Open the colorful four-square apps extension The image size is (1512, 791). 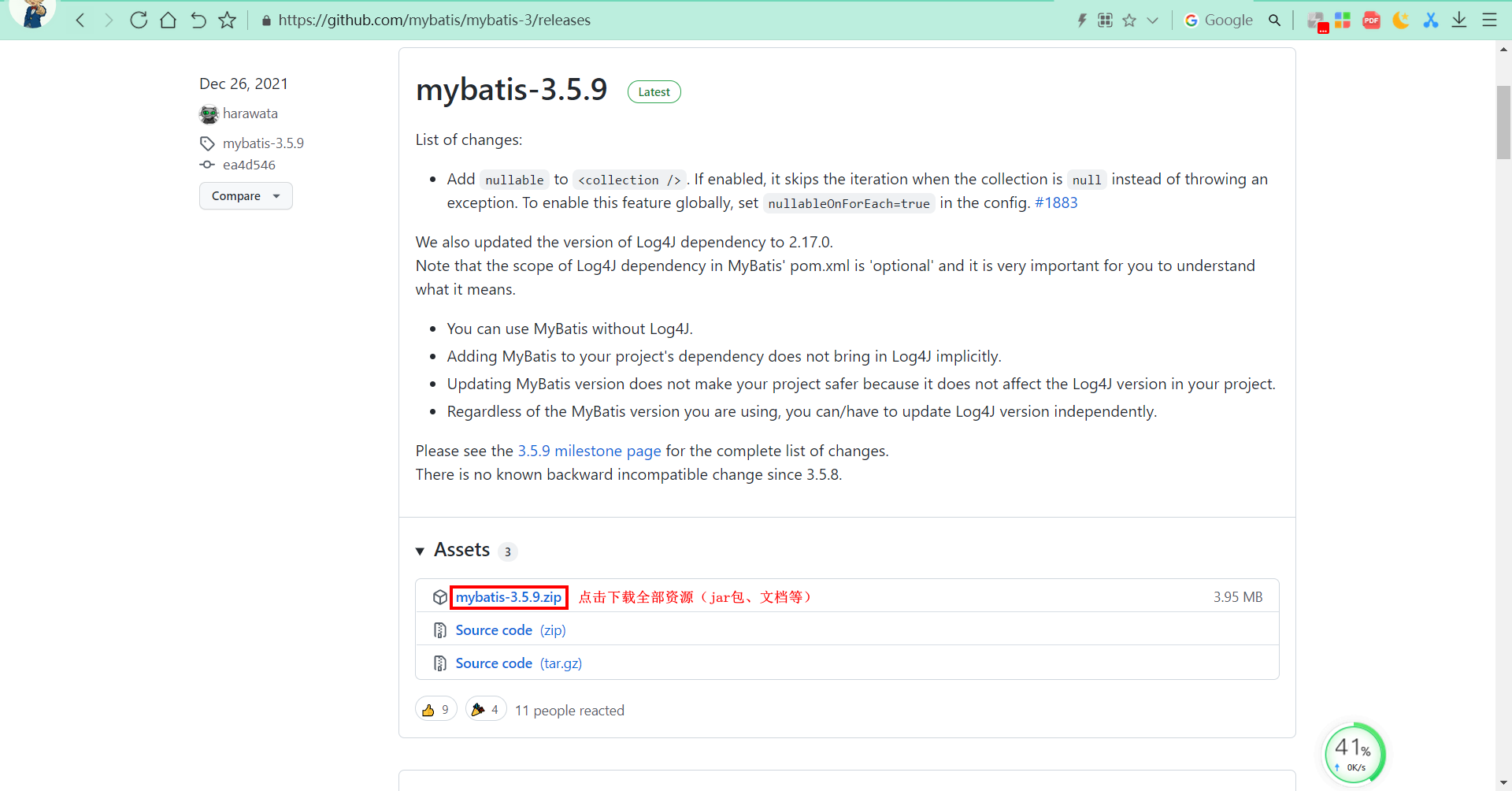coord(1343,20)
